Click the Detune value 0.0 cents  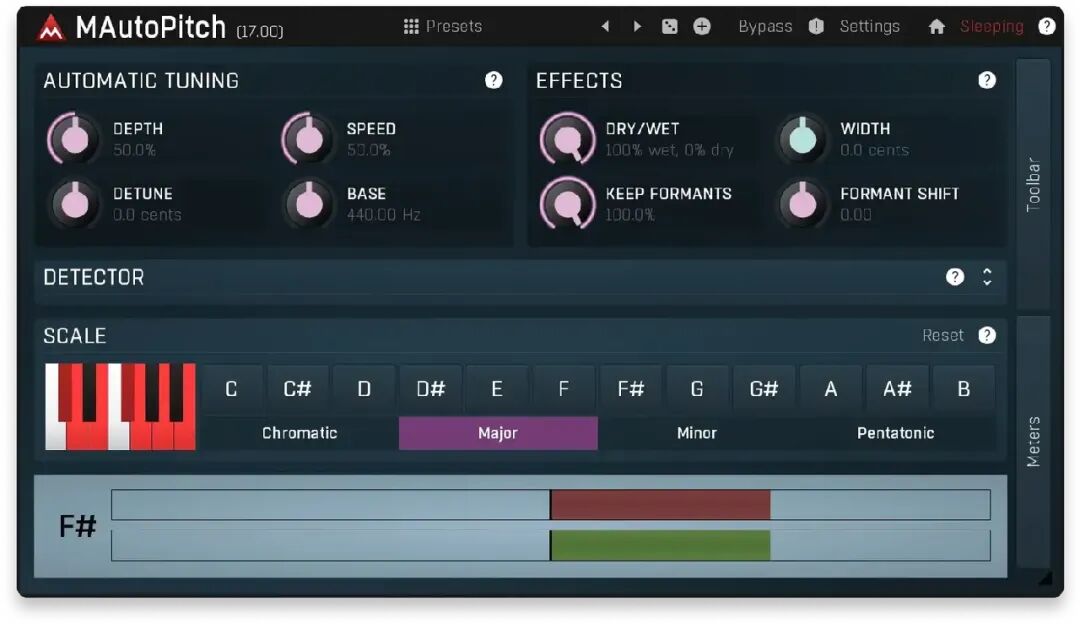[x=147, y=215]
